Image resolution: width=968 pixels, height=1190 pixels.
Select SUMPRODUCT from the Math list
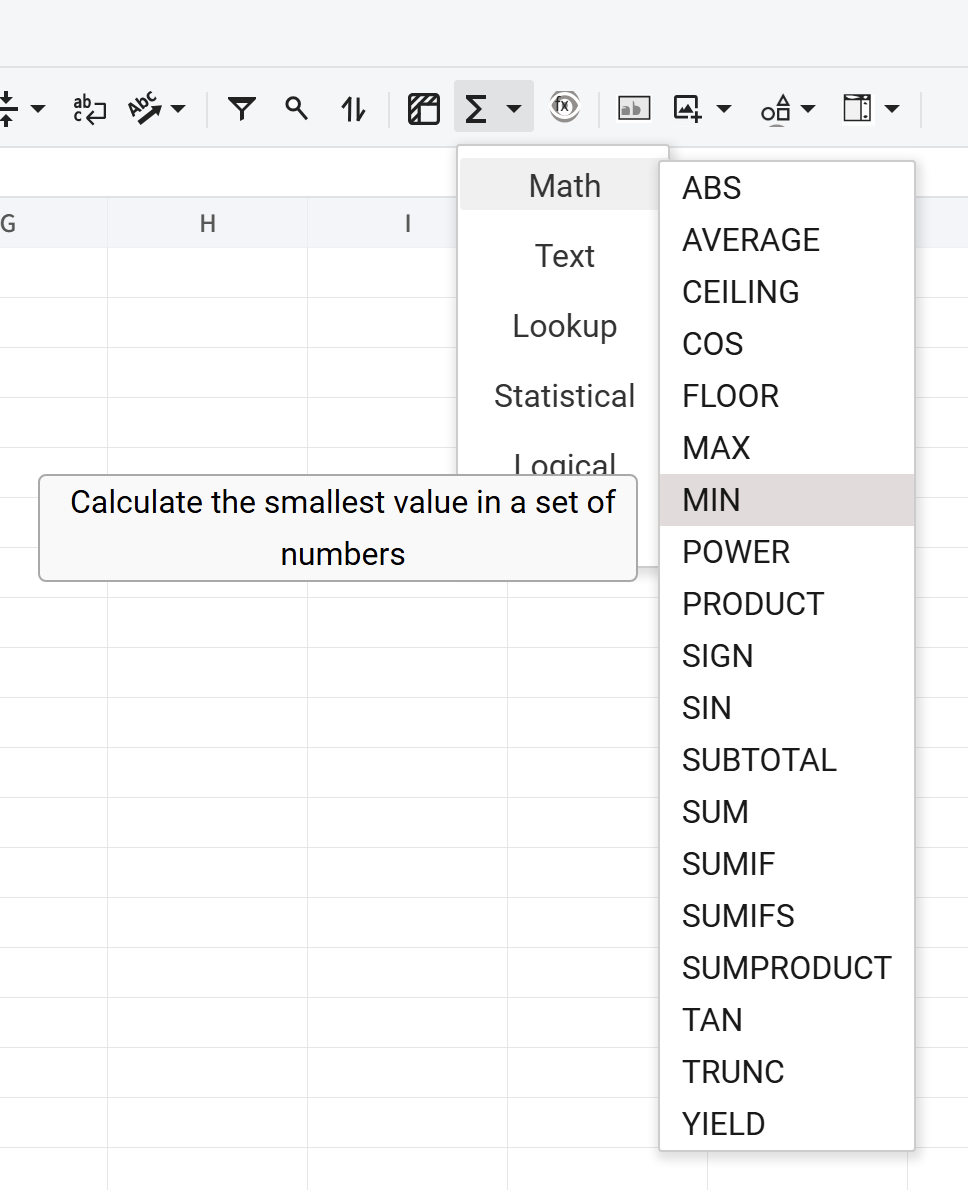[x=786, y=968]
